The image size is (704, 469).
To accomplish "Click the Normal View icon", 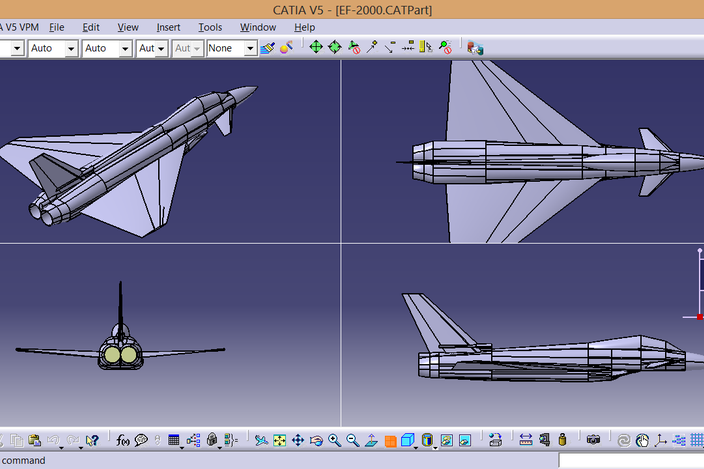I will click(x=371, y=440).
